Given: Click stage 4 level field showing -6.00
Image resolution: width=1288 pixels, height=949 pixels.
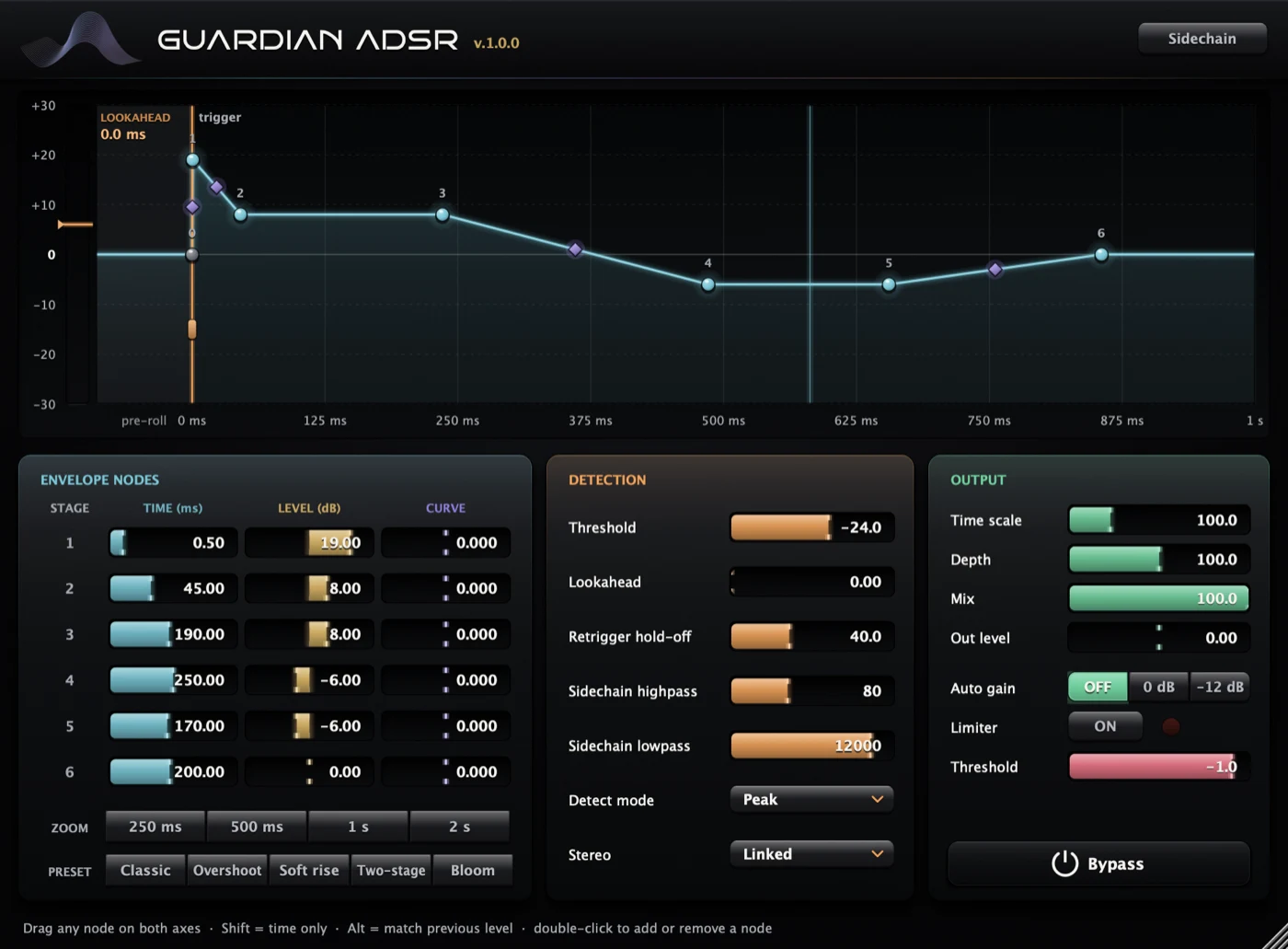Looking at the screenshot, I should [309, 680].
